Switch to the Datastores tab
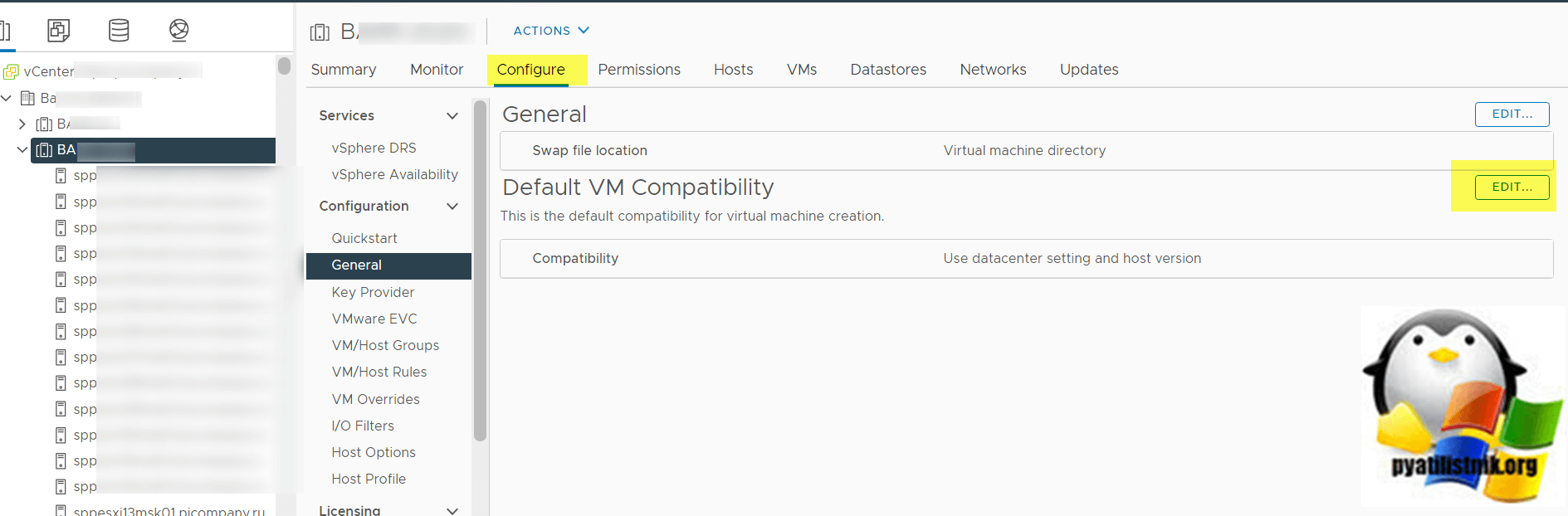The height and width of the screenshot is (516, 1568). coord(888,70)
